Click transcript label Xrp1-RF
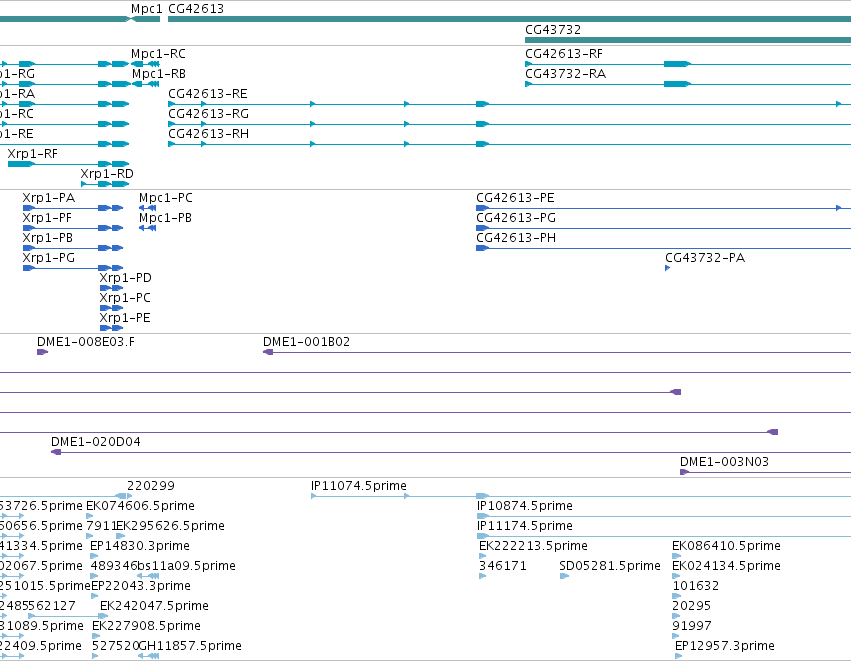The image size is (851, 661). point(33,154)
